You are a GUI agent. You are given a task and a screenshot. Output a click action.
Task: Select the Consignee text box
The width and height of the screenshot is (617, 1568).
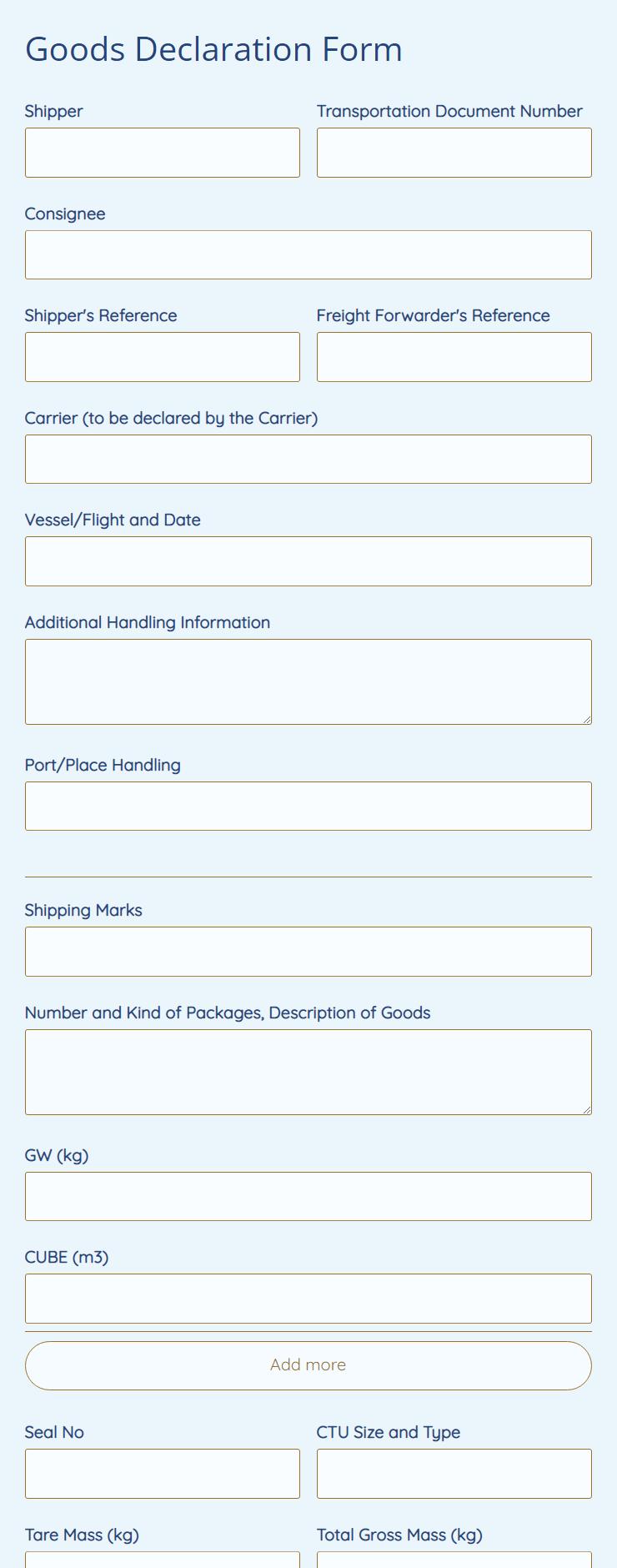coord(308,254)
